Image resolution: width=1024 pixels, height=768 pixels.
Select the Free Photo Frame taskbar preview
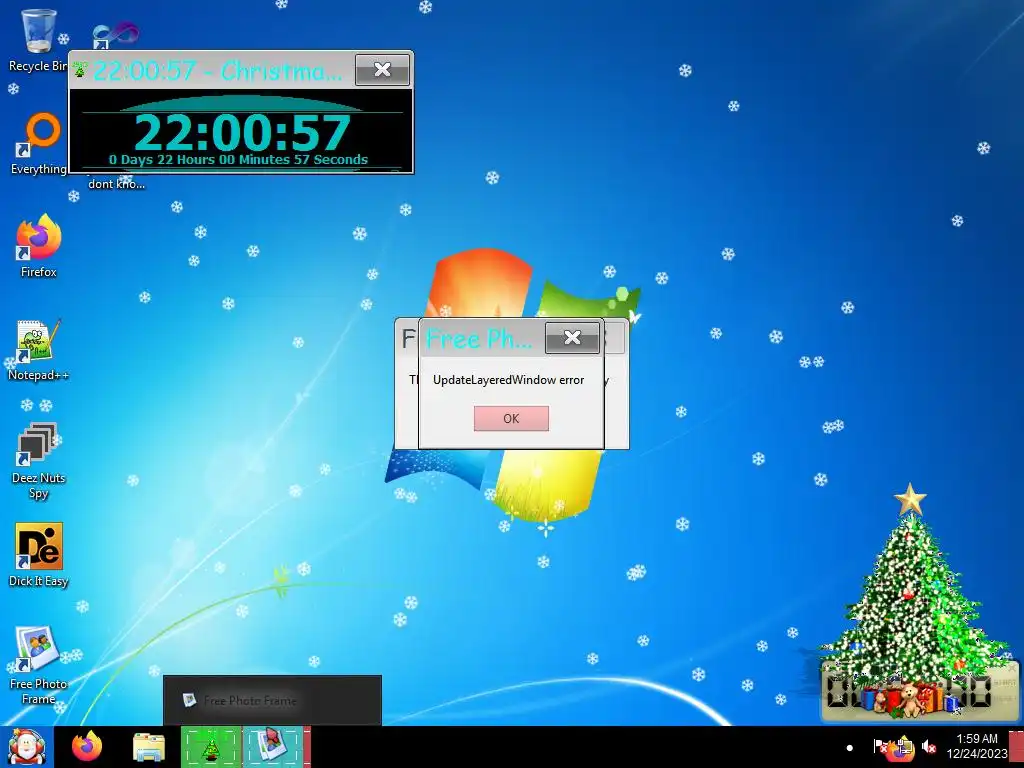point(272,700)
